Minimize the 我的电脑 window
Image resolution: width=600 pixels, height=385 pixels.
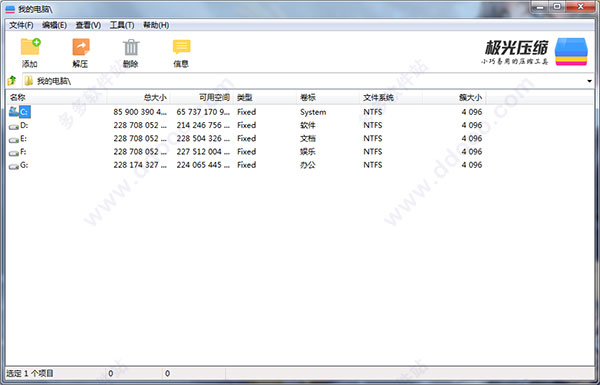pyautogui.click(x=540, y=7)
